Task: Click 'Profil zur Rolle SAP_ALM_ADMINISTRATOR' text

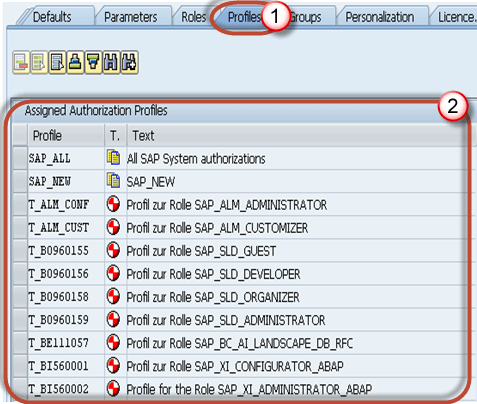Action: (227, 205)
